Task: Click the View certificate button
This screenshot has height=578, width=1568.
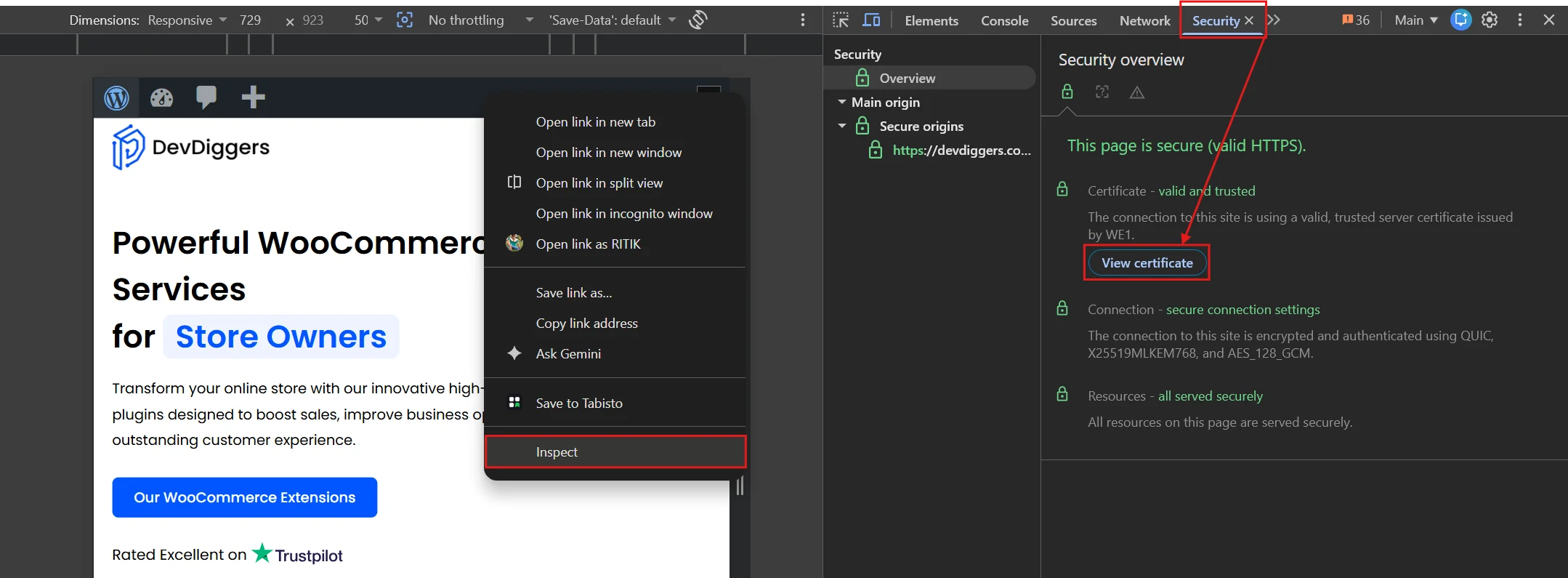Action: (x=1147, y=262)
